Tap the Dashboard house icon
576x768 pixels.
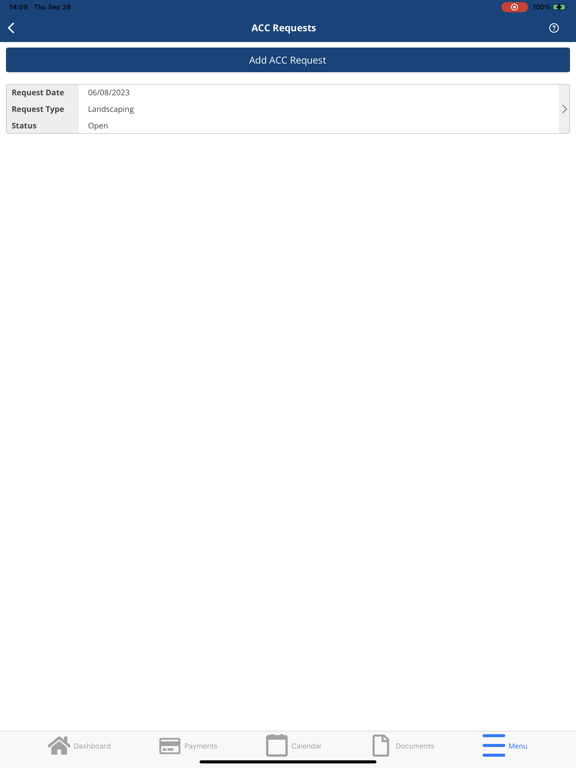point(59,745)
